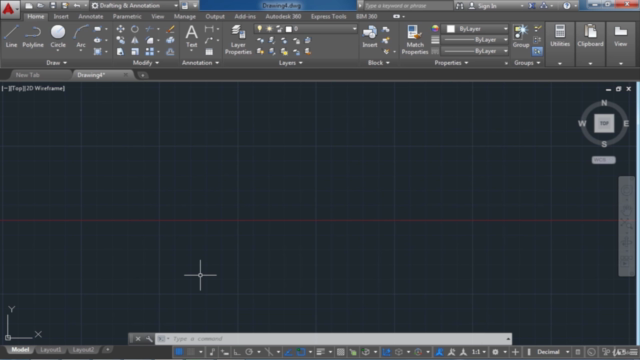
Task: Expand the Annotation panel
Action: pos(200,63)
